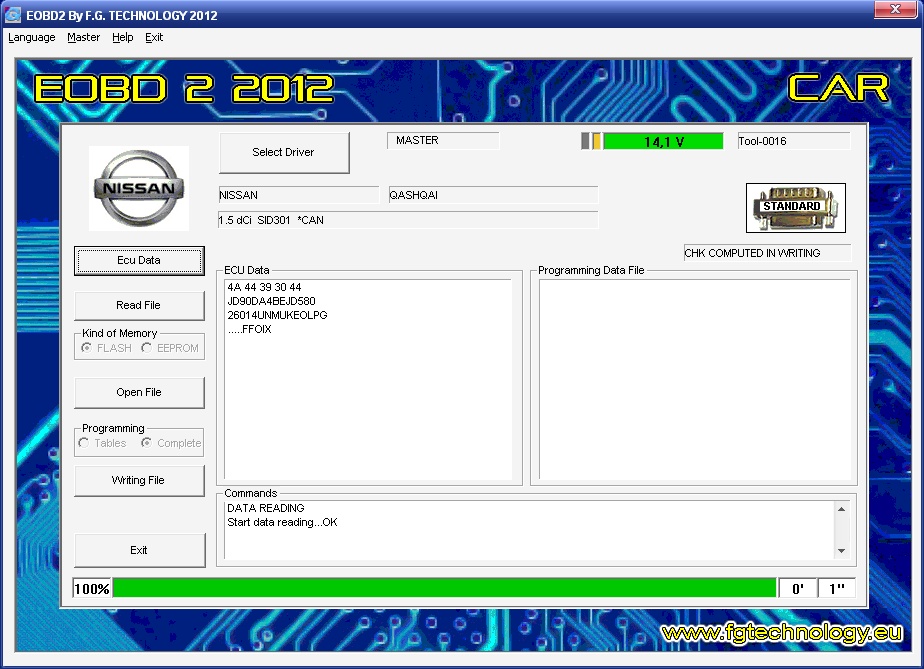Click the www.fgtechnology.eu website text
The image size is (924, 669).
[781, 633]
